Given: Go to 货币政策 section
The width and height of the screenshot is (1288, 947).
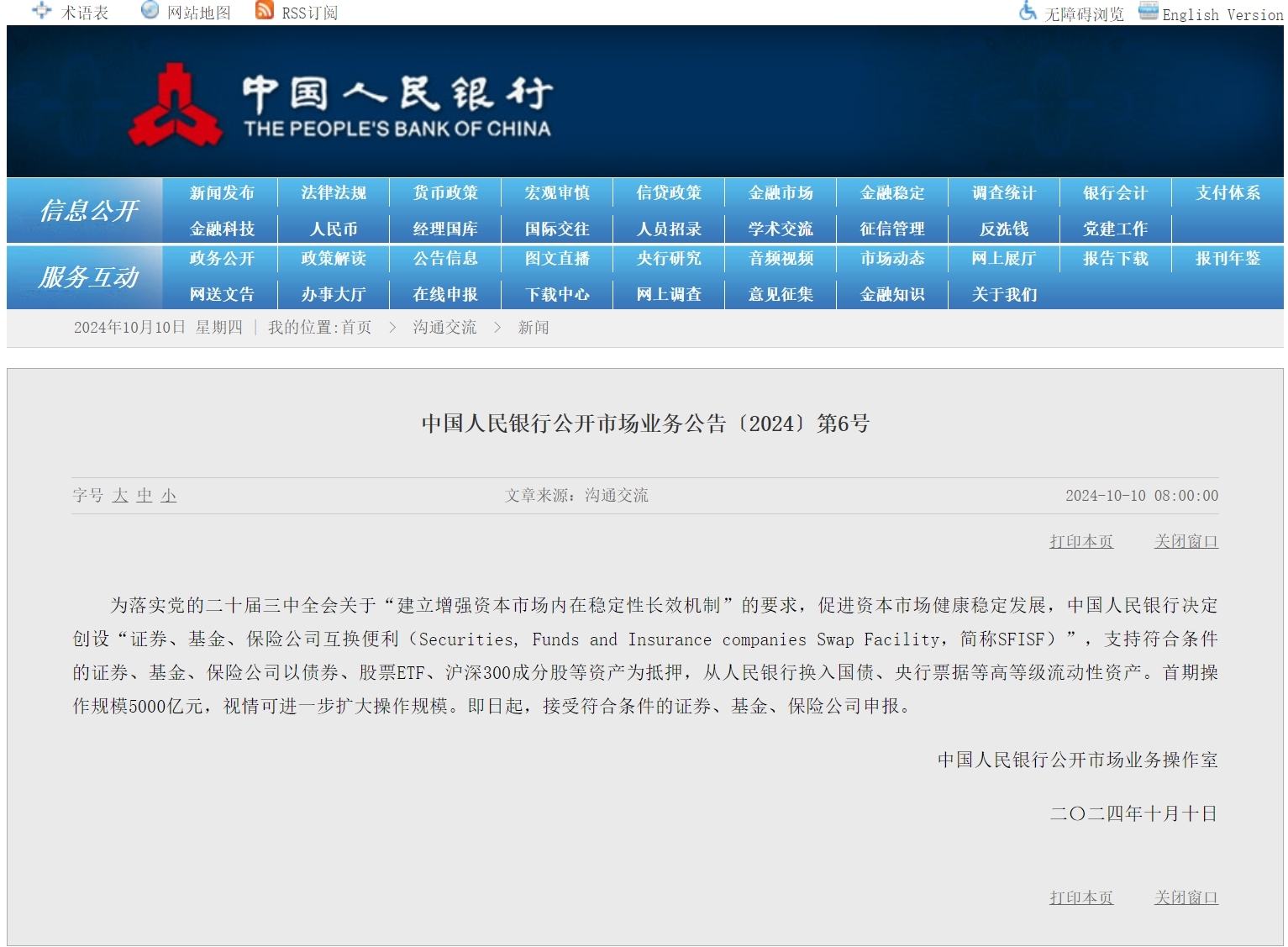Looking at the screenshot, I should 445,192.
